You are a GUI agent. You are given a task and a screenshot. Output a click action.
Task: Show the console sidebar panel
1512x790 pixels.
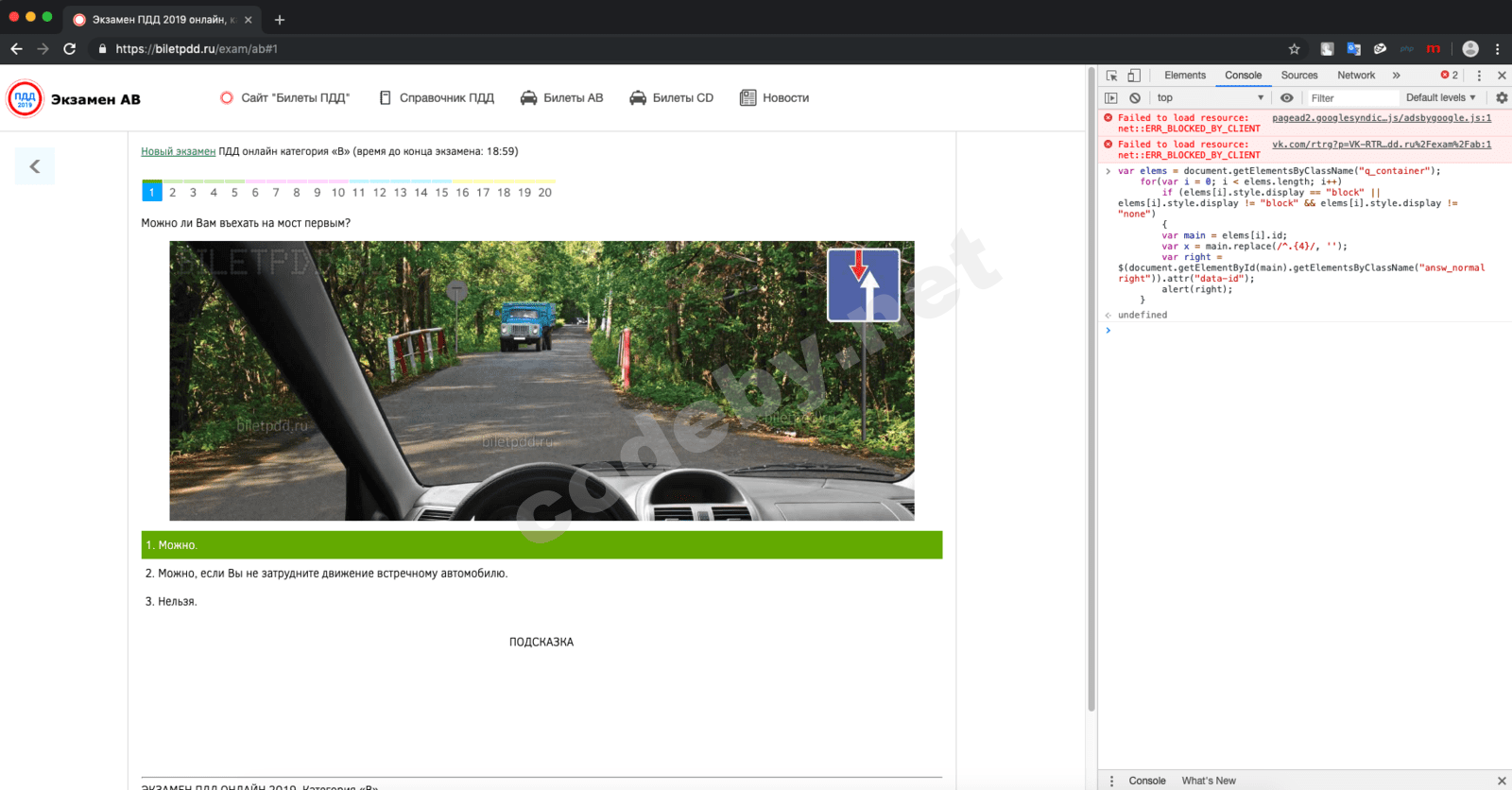point(1111,98)
